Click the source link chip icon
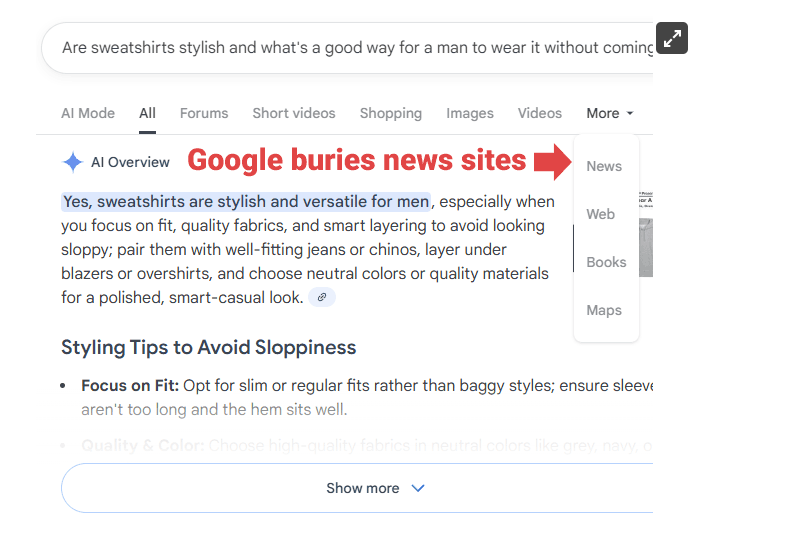The height and width of the screenshot is (536, 796). 321,297
